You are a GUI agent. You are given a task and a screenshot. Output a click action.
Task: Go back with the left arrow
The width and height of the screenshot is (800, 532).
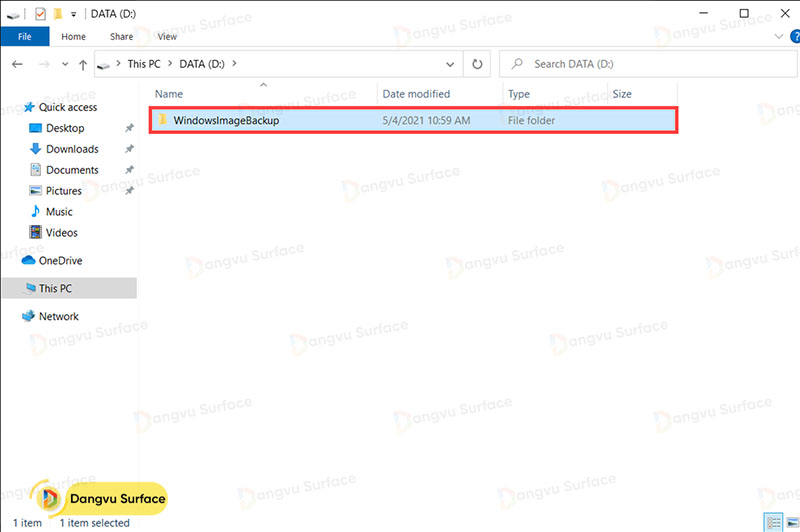click(x=17, y=64)
